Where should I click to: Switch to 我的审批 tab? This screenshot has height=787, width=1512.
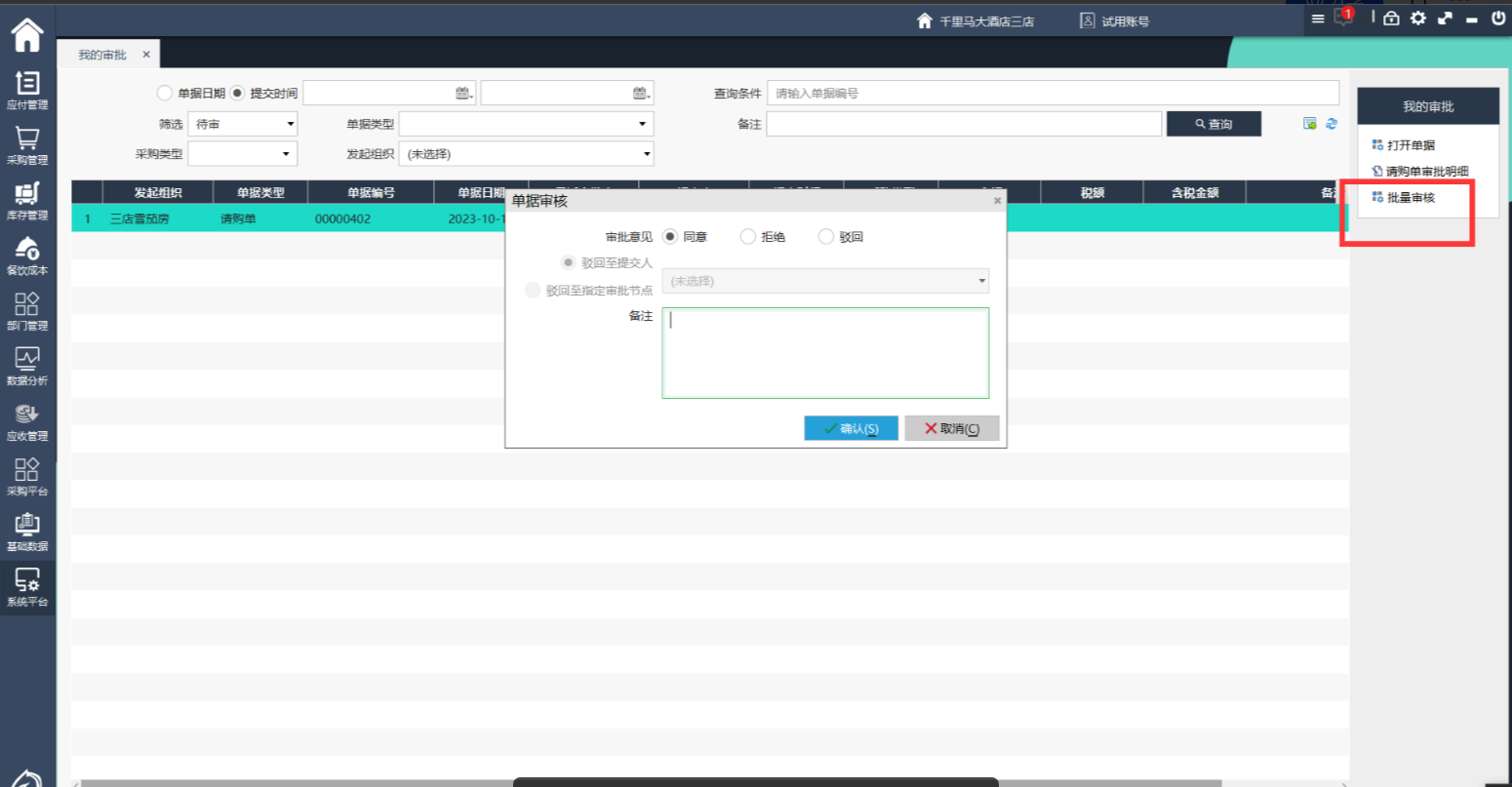[102, 55]
